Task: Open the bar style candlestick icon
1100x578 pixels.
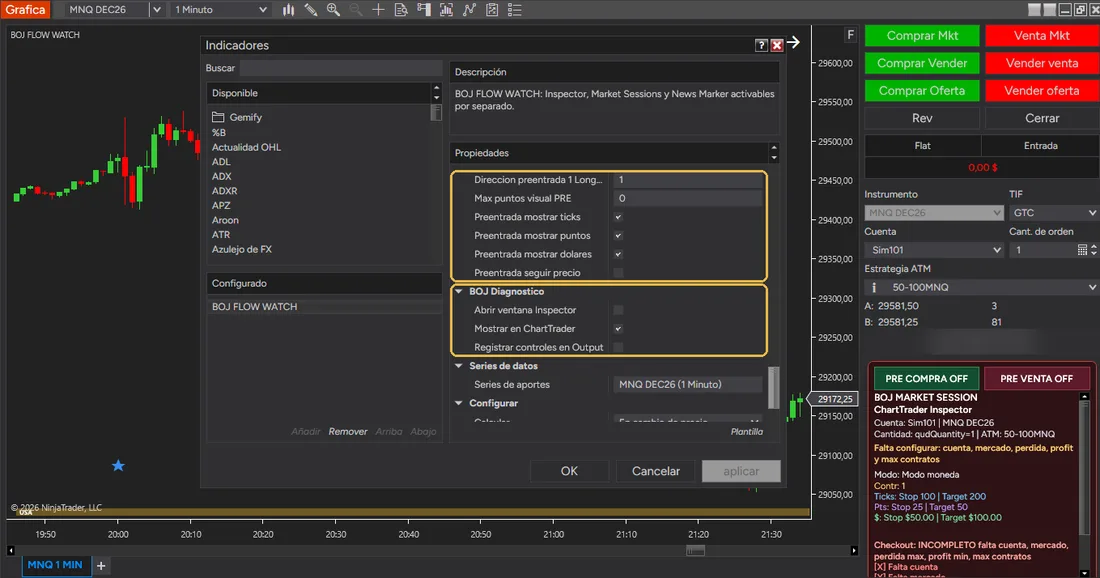Action: coord(288,10)
